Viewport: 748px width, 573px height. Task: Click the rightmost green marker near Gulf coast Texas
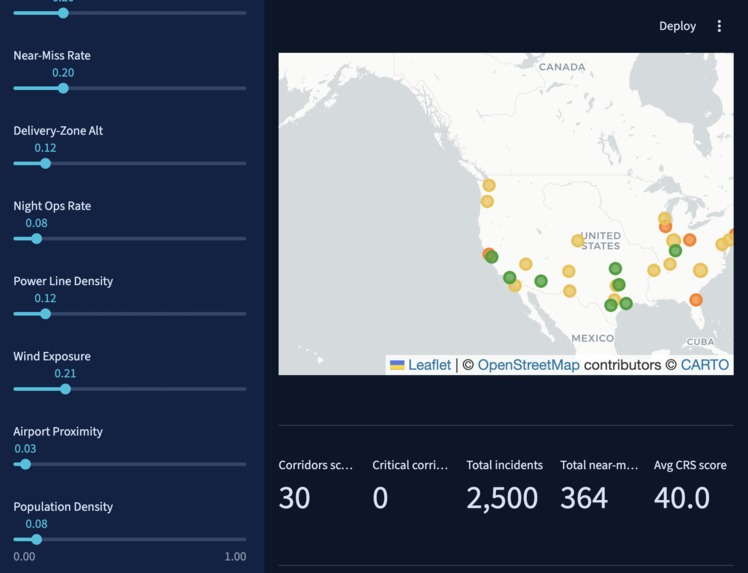pyautogui.click(x=626, y=303)
